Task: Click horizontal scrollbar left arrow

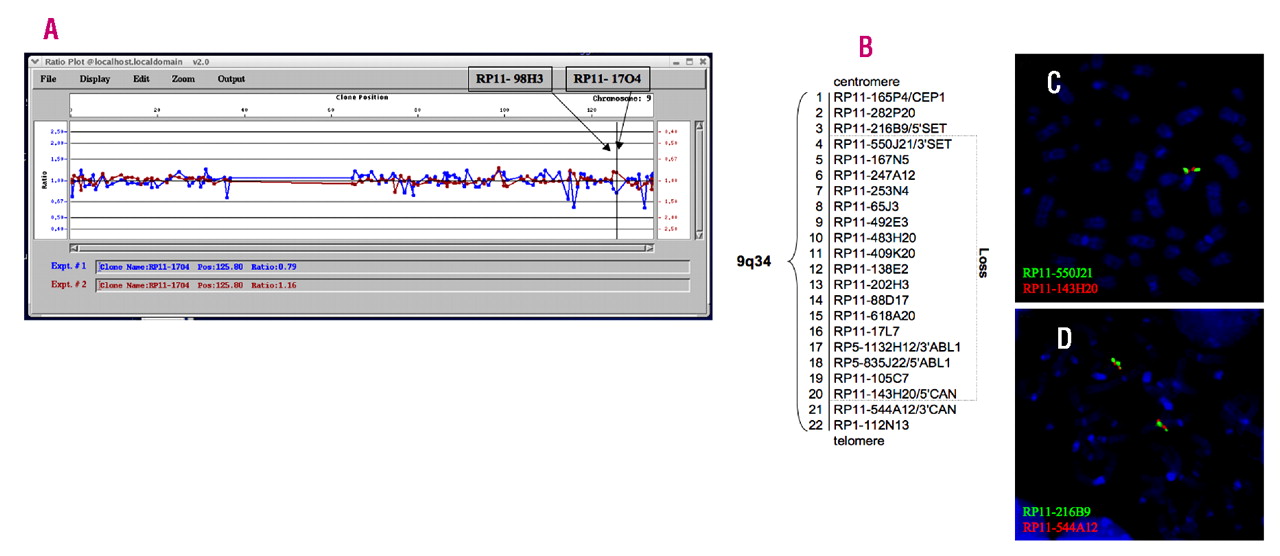Action: [74, 247]
